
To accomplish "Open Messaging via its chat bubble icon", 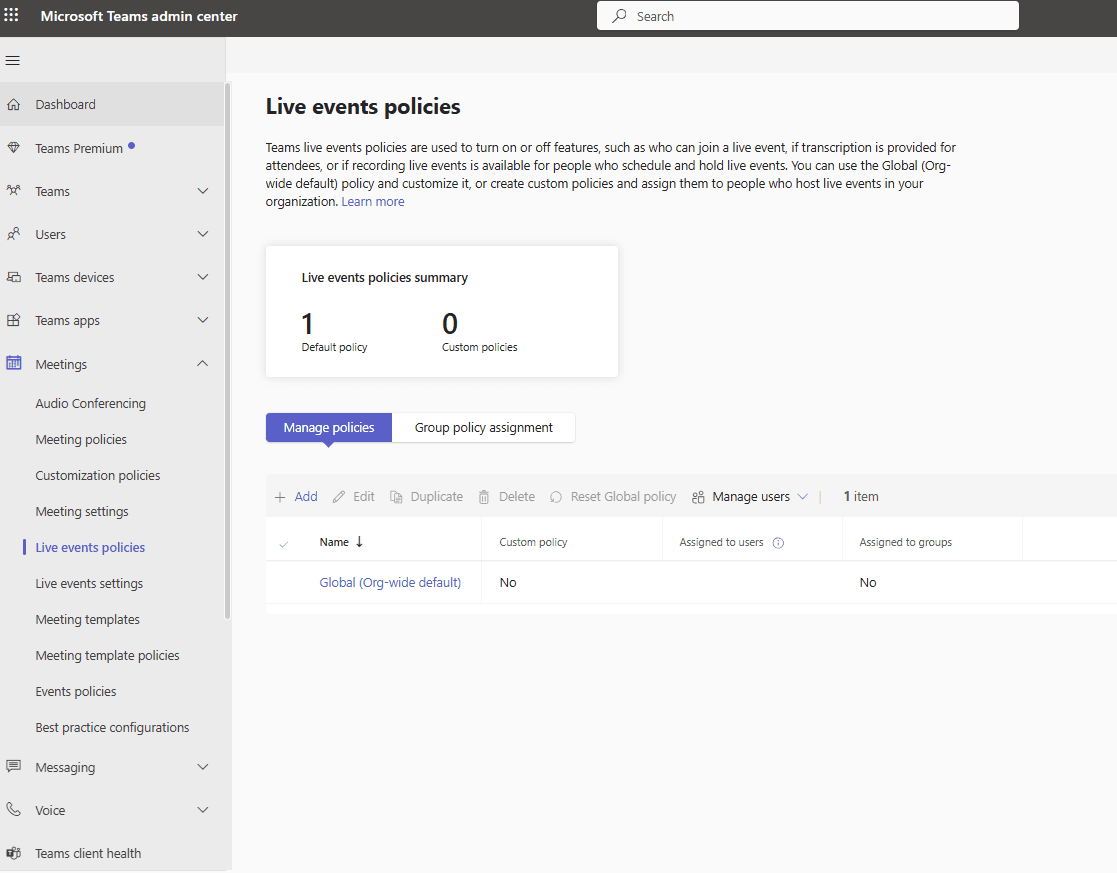I will click(14, 767).
